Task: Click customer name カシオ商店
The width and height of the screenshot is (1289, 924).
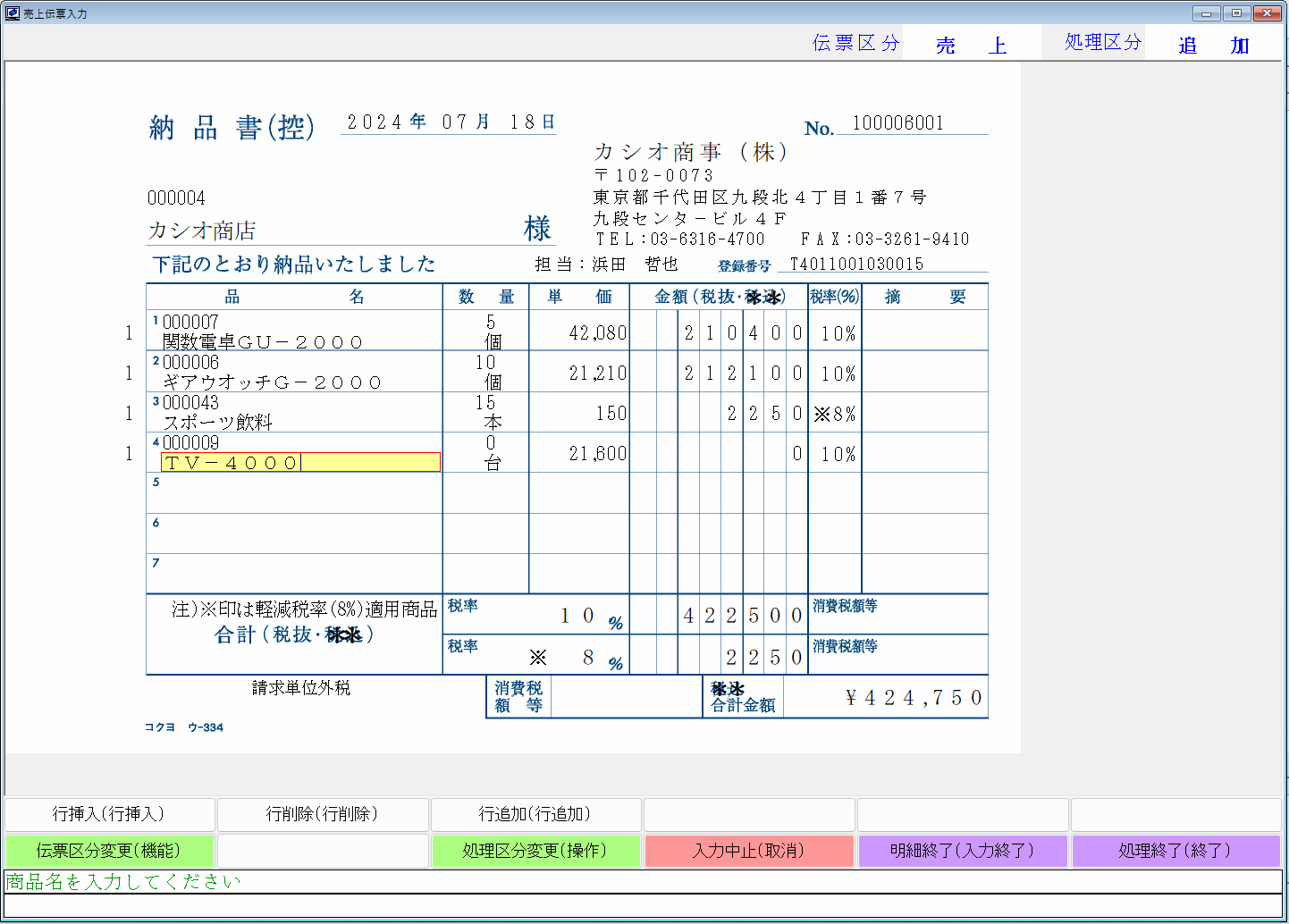Action: tap(202, 231)
